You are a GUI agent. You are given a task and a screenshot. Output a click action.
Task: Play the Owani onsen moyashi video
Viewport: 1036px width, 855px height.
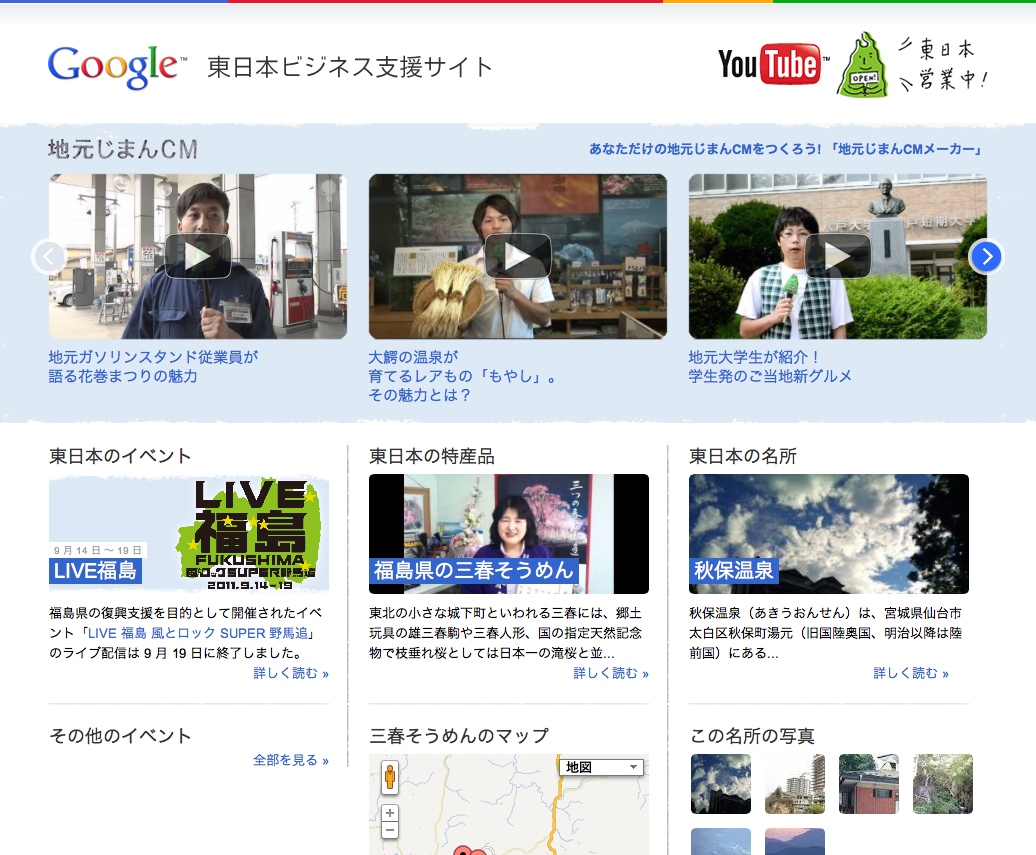pos(517,256)
